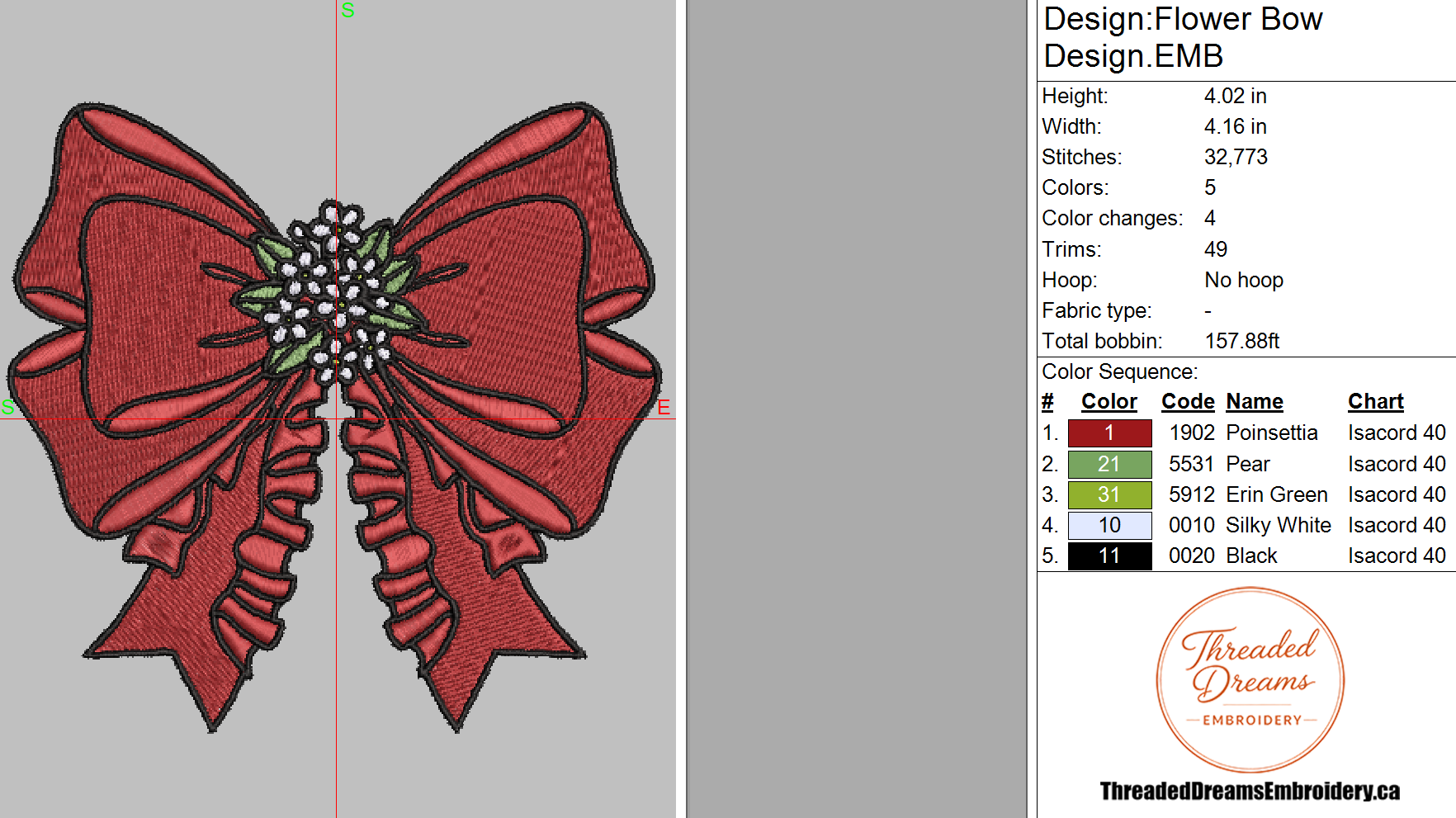Viewport: 1456px width, 818px height.
Task: Click the Silky White color swatch 10
Action: (x=1109, y=525)
